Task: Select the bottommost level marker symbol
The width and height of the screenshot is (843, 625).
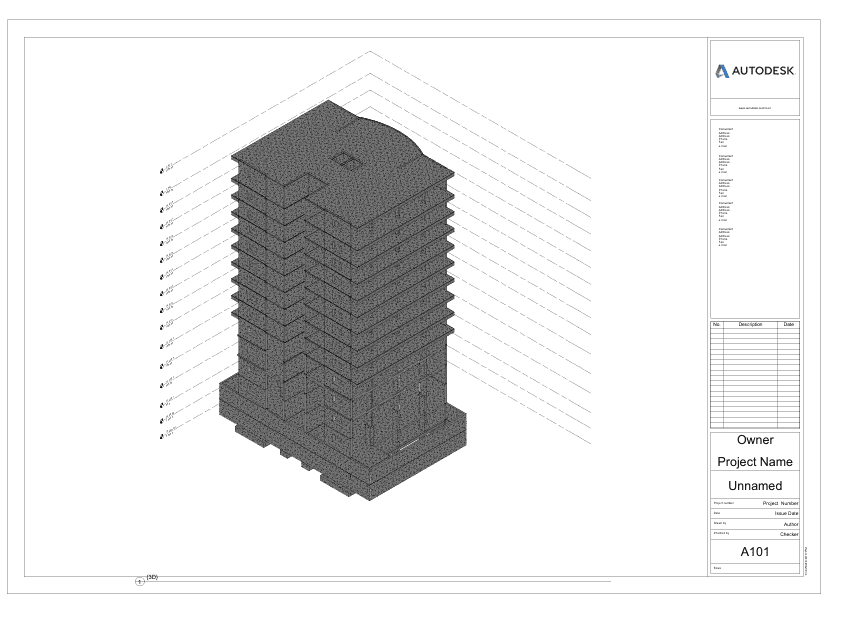Action: click(x=162, y=436)
